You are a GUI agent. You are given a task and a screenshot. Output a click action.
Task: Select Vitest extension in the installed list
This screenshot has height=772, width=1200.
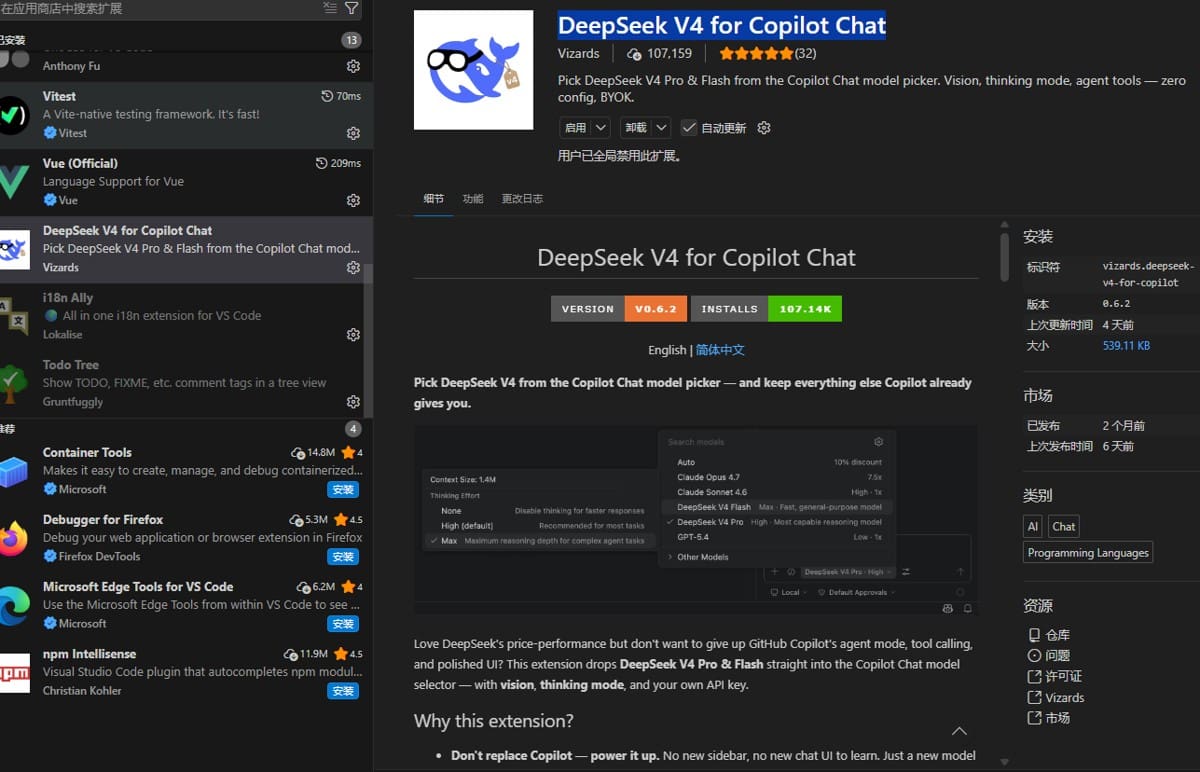click(186, 116)
